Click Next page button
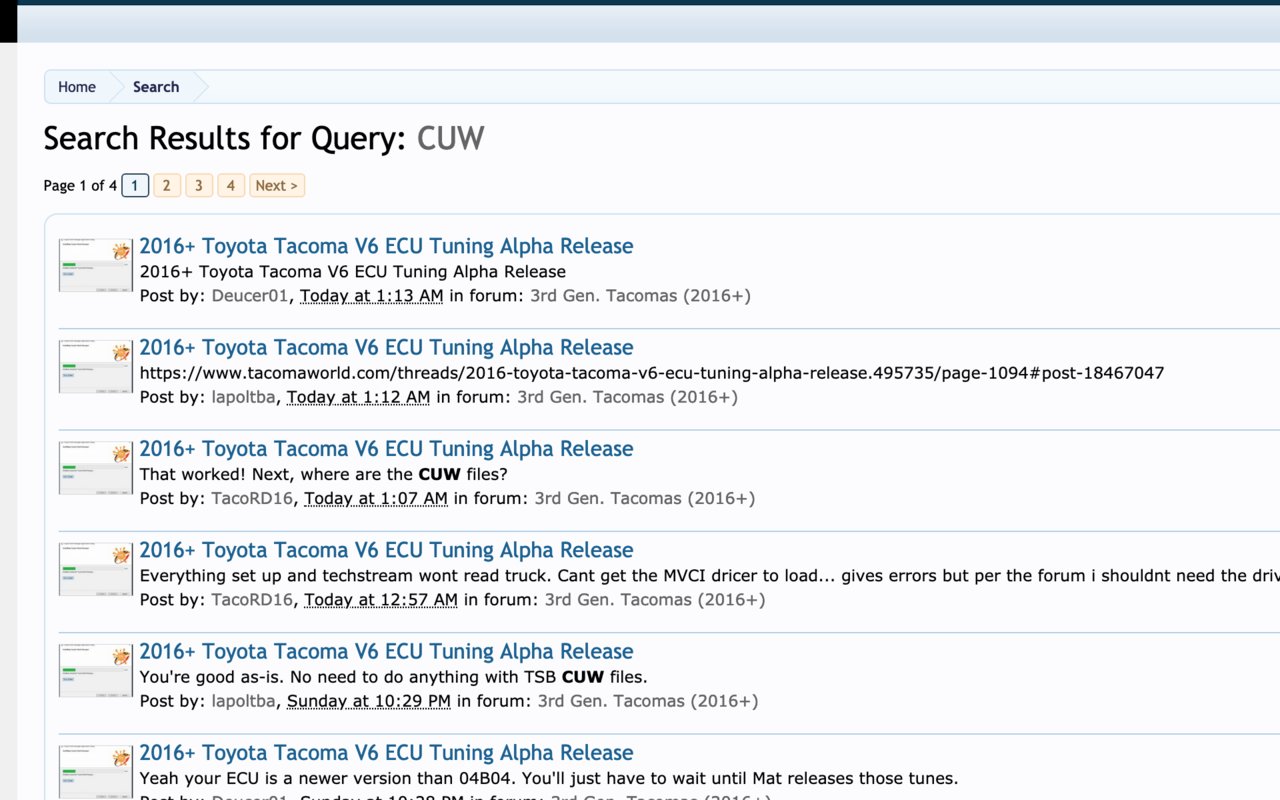Image resolution: width=1280 pixels, height=800 pixels. point(277,185)
